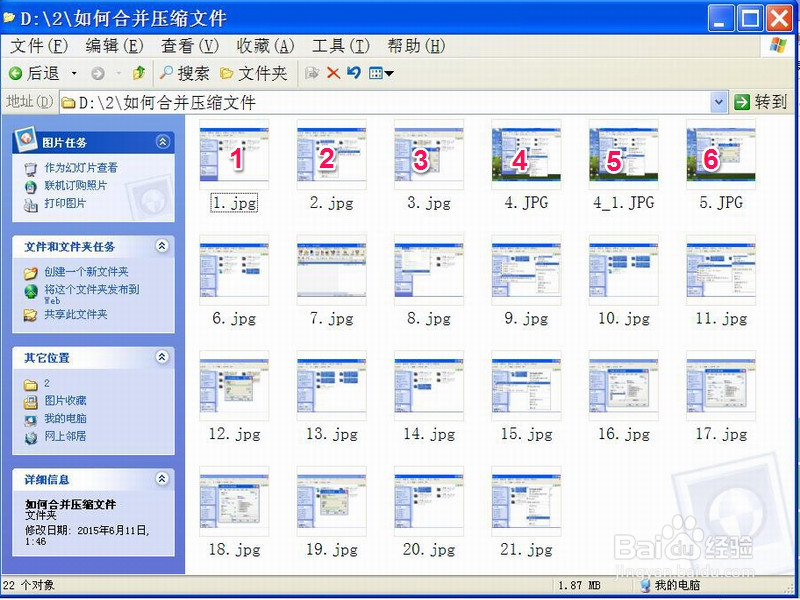This screenshot has width=800, height=600.
Task: Click the blue Undo arrow toolbar icon
Action: tap(354, 74)
